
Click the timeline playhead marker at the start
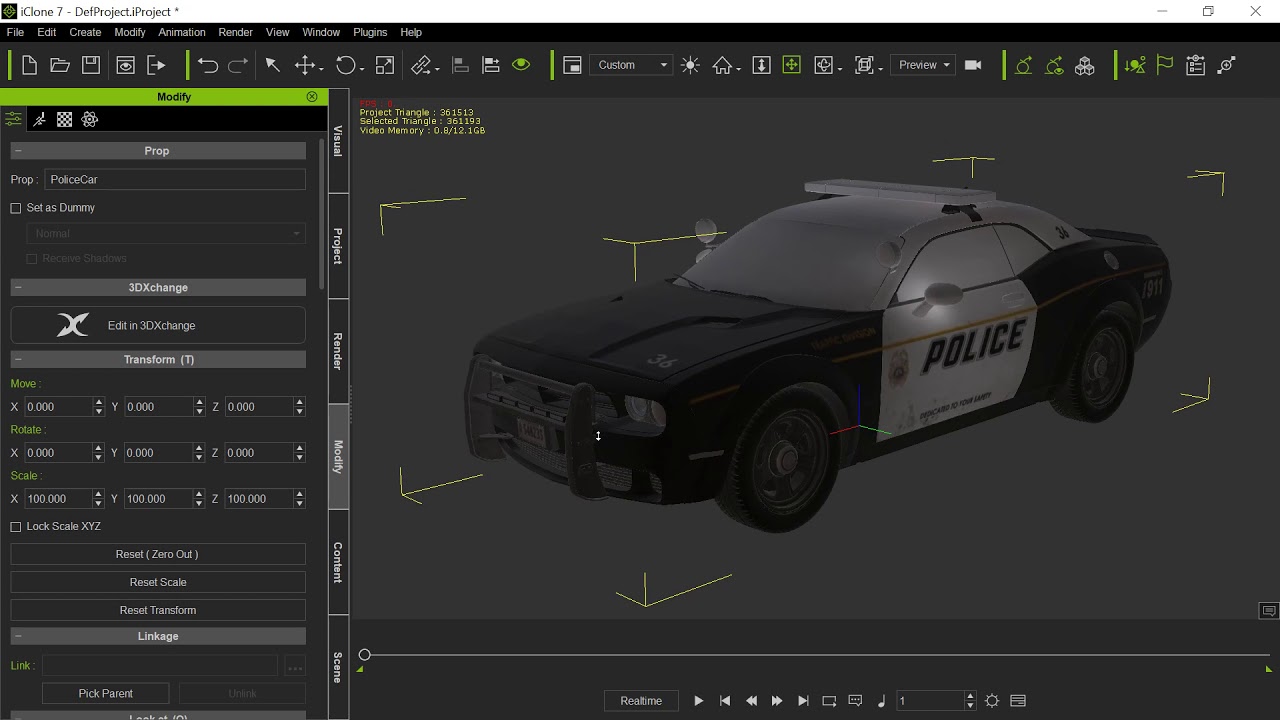(x=365, y=655)
